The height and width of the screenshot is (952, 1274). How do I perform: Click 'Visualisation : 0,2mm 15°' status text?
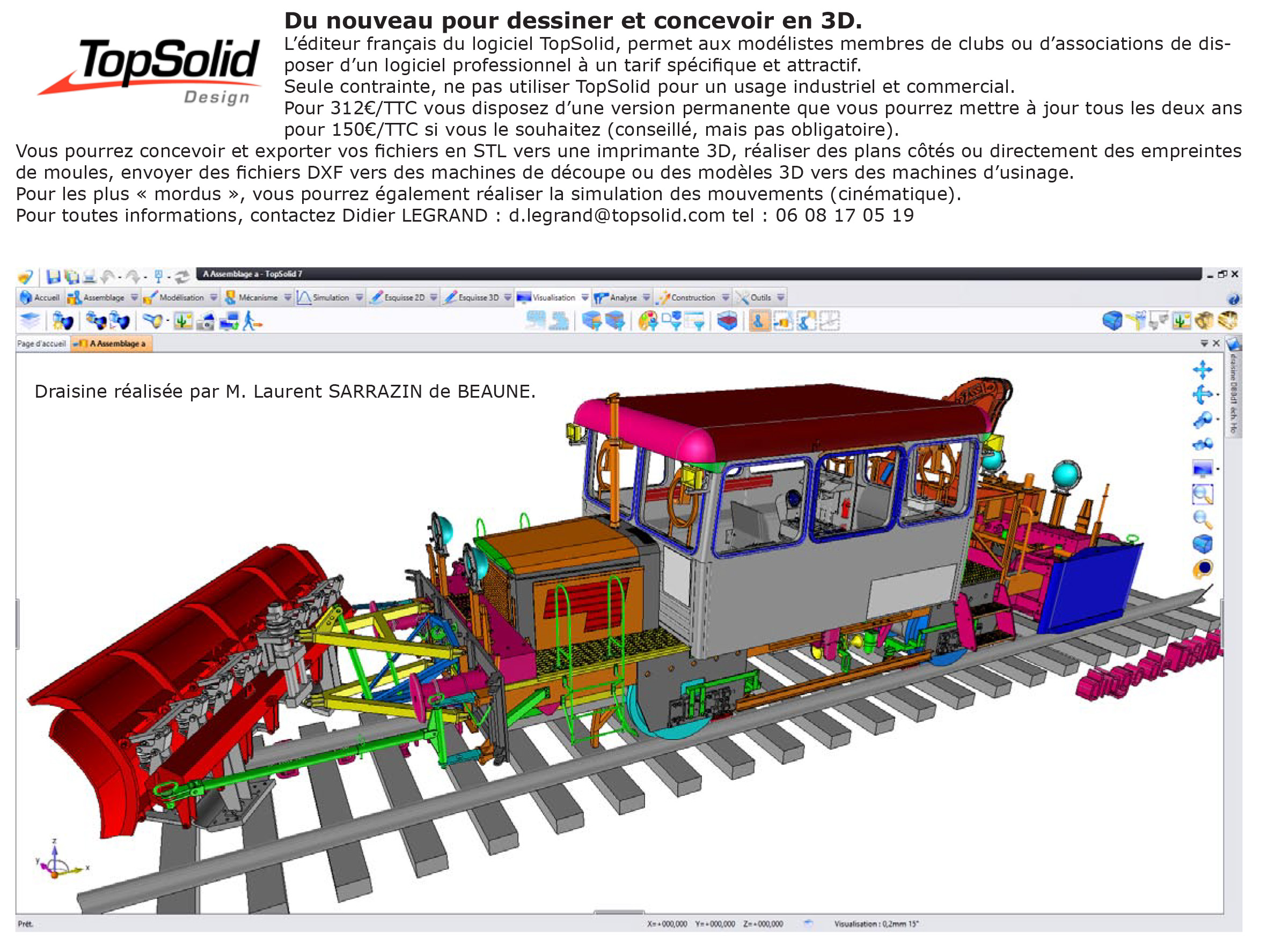pyautogui.click(x=876, y=924)
